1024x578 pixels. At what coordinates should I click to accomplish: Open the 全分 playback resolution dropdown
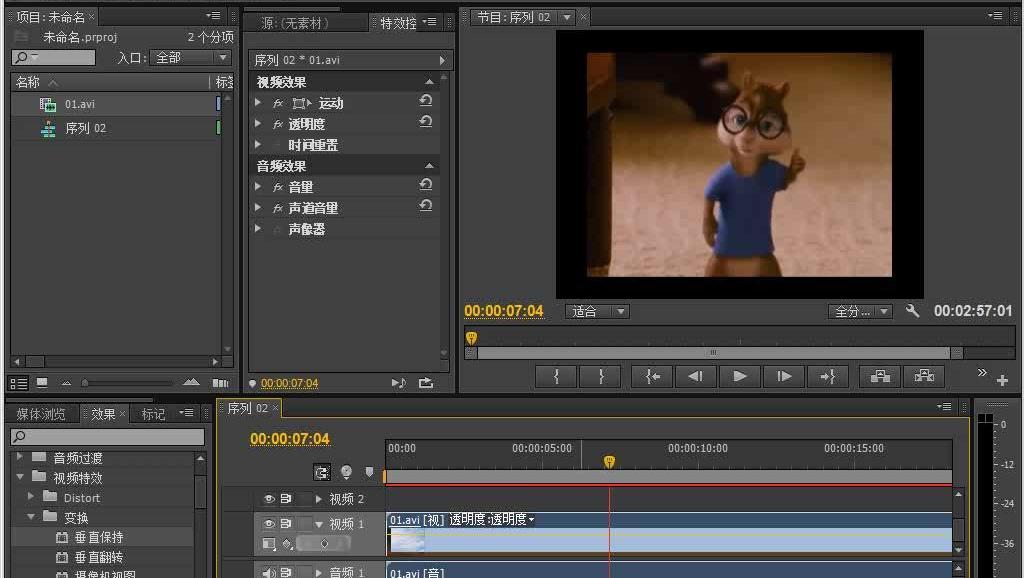860,312
